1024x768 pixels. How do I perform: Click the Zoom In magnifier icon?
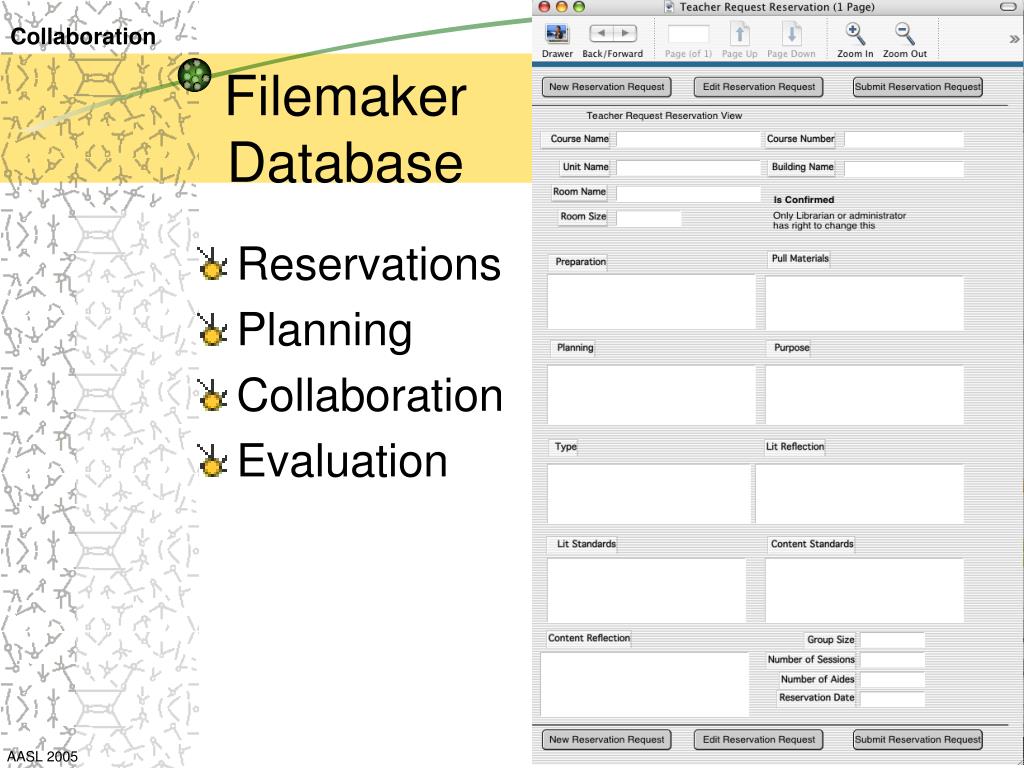coord(855,34)
